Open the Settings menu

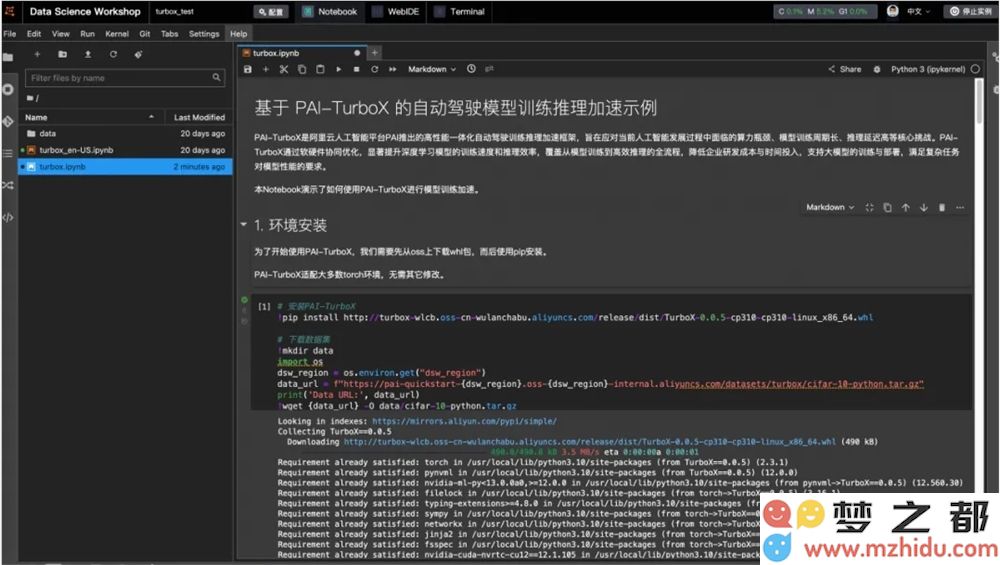(x=204, y=34)
